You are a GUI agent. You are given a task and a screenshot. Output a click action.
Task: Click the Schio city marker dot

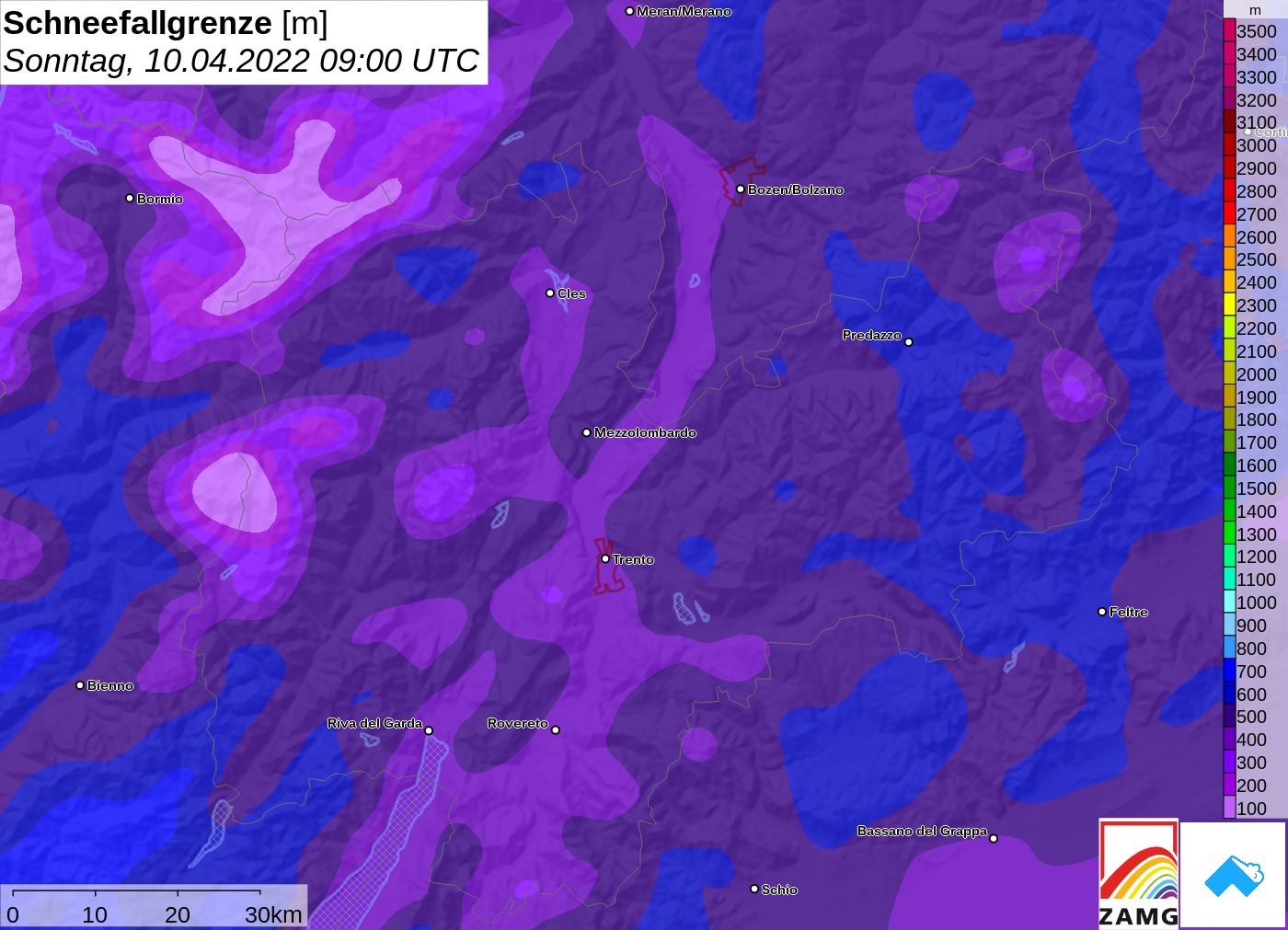point(754,889)
